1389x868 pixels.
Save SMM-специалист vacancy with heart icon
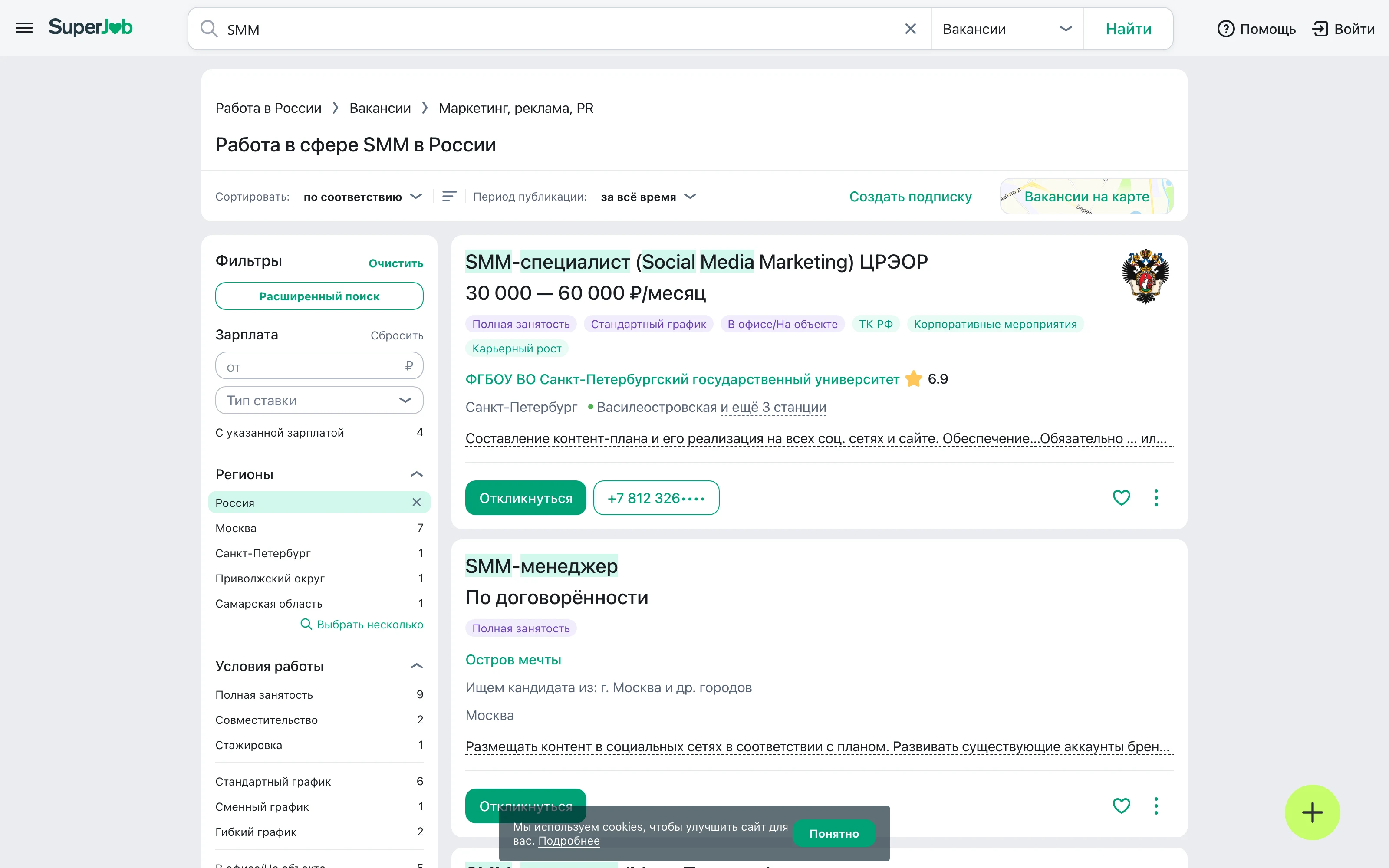tap(1121, 497)
